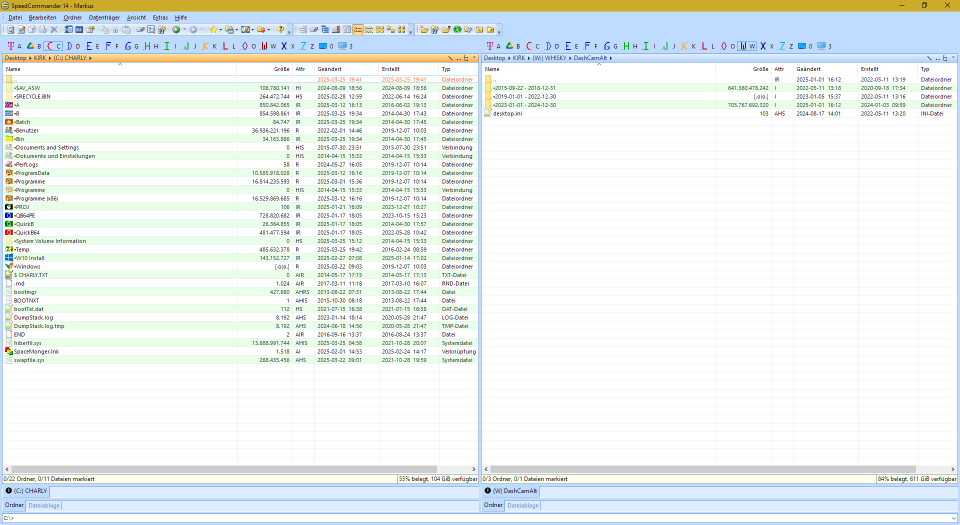Viewport: 960px width, 525px height.
Task: Click the Windows folder icon in left pane
Action: point(9,266)
